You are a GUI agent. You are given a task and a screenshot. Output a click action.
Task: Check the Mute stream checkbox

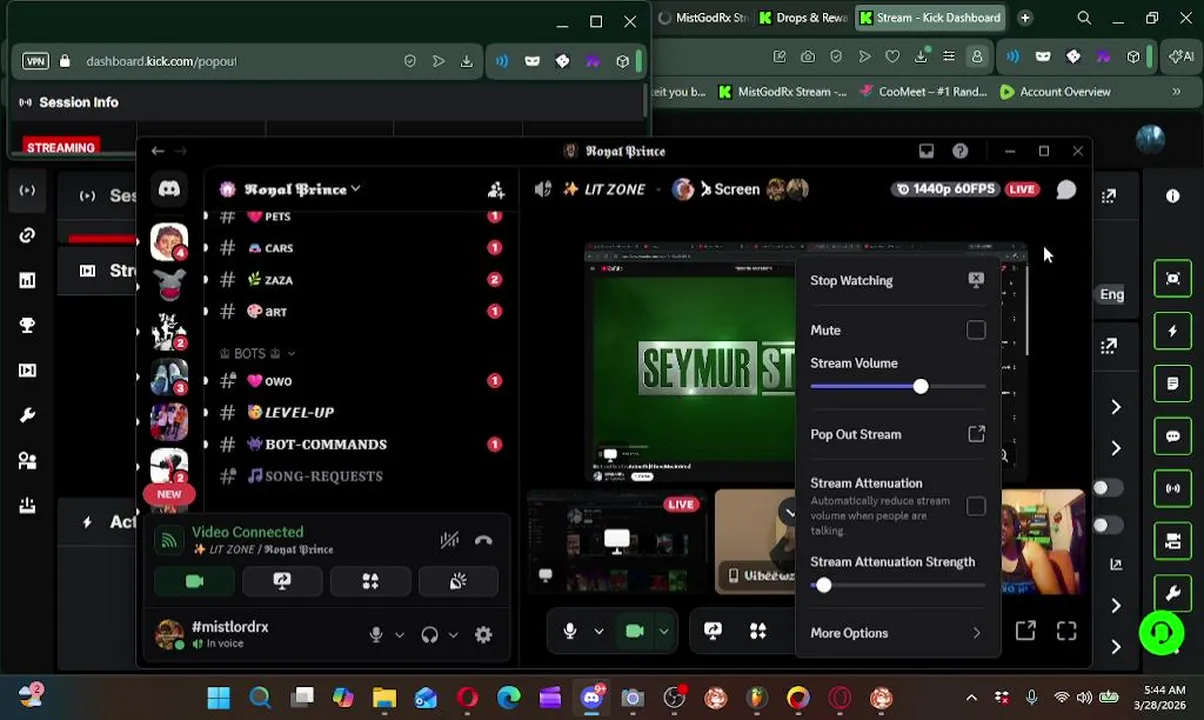(976, 330)
